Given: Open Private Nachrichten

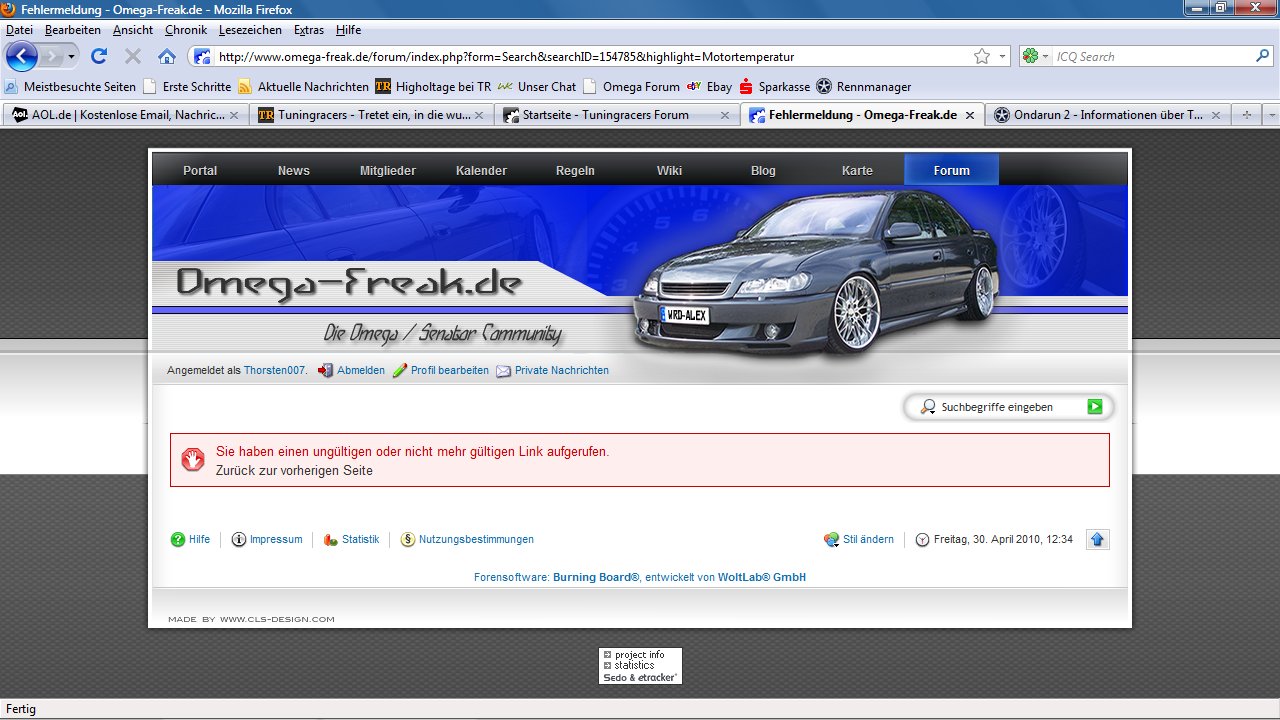Looking at the screenshot, I should [x=561, y=370].
